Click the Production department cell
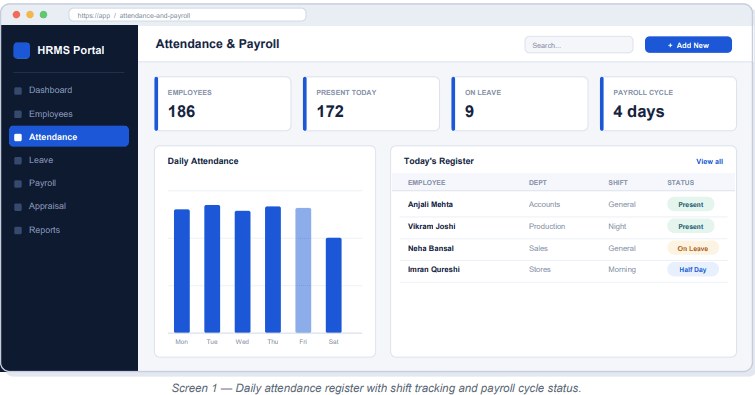Image resolution: width=755 pixels, height=395 pixels. [547, 226]
